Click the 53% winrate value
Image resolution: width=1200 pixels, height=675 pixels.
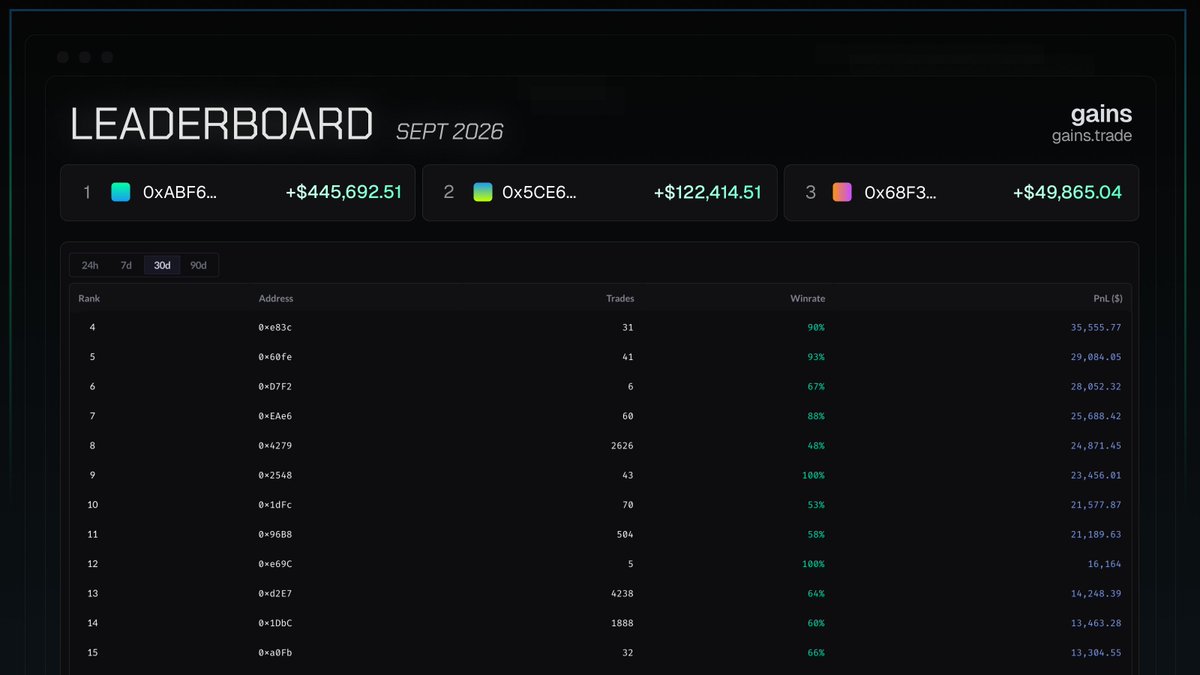pyautogui.click(x=816, y=505)
